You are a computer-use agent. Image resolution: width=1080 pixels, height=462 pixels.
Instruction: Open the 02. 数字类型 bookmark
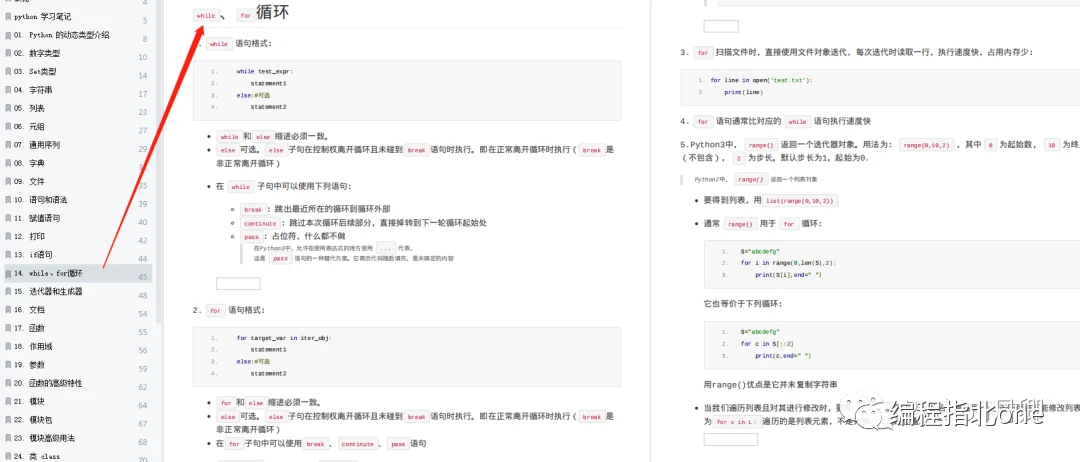click(37, 53)
